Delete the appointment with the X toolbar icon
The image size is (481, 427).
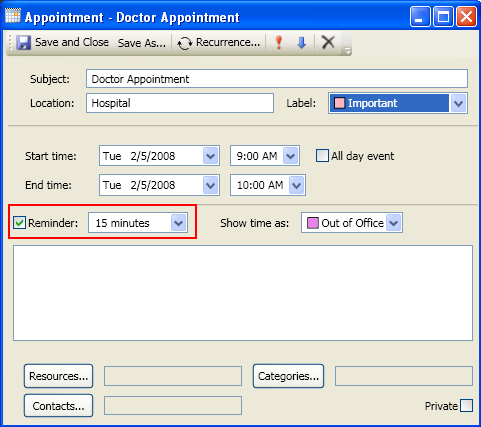pos(328,42)
